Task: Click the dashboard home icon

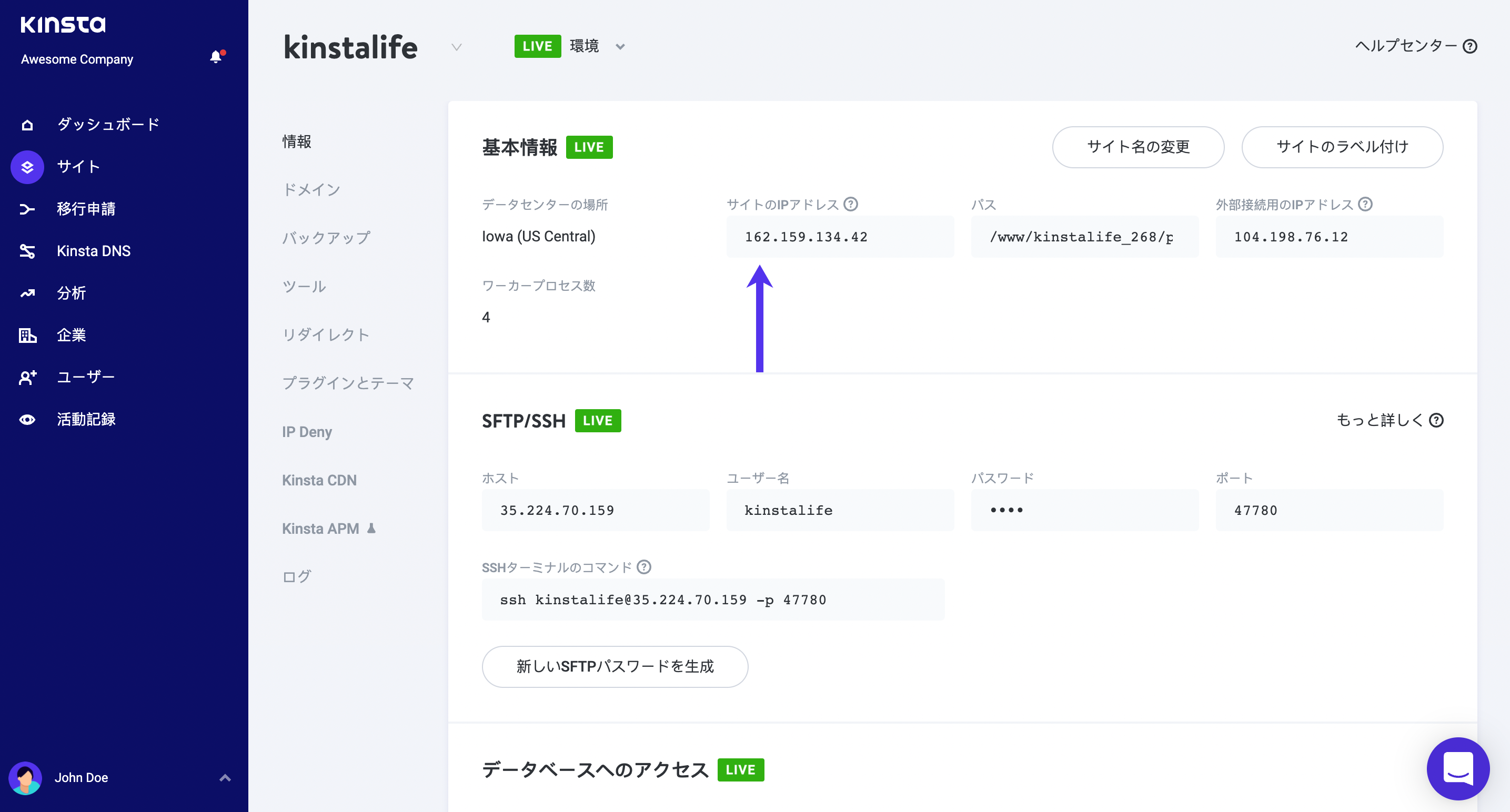Action: pos(27,125)
